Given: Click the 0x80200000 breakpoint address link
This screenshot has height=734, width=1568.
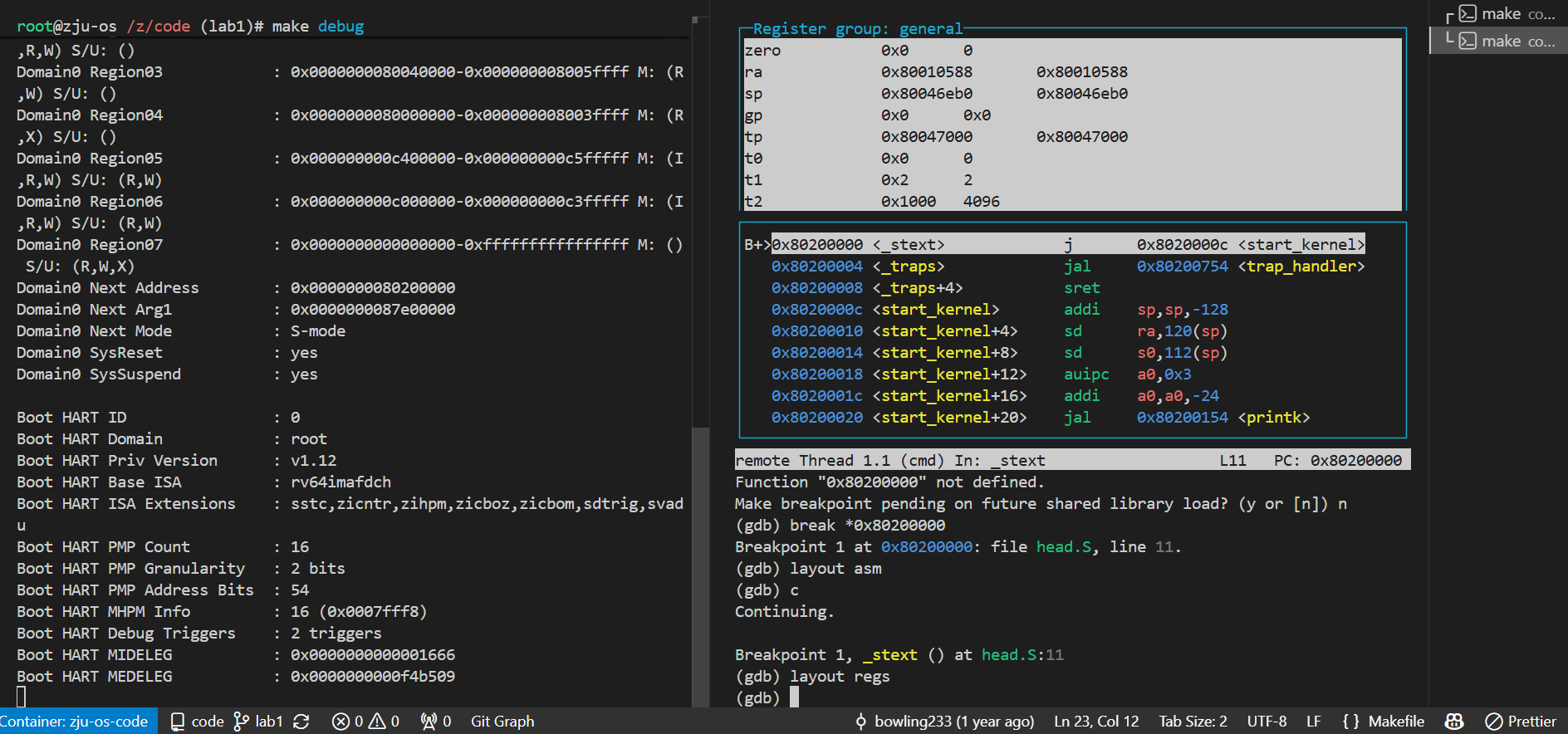Looking at the screenshot, I should [926, 547].
